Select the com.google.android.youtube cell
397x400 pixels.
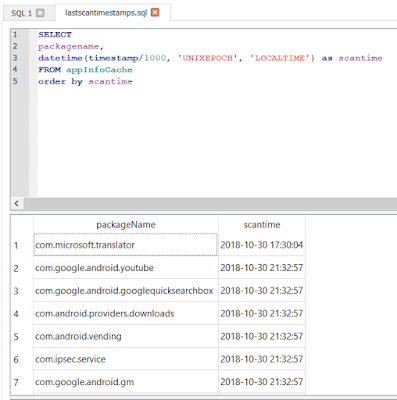(x=126, y=268)
